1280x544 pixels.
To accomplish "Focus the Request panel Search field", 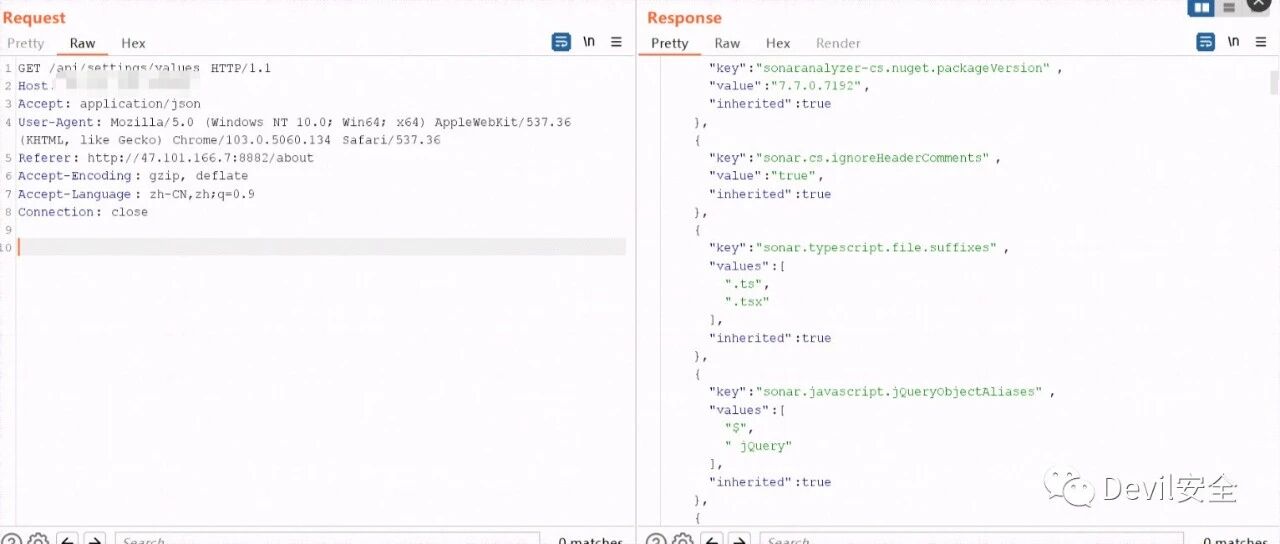I will [x=327, y=540].
